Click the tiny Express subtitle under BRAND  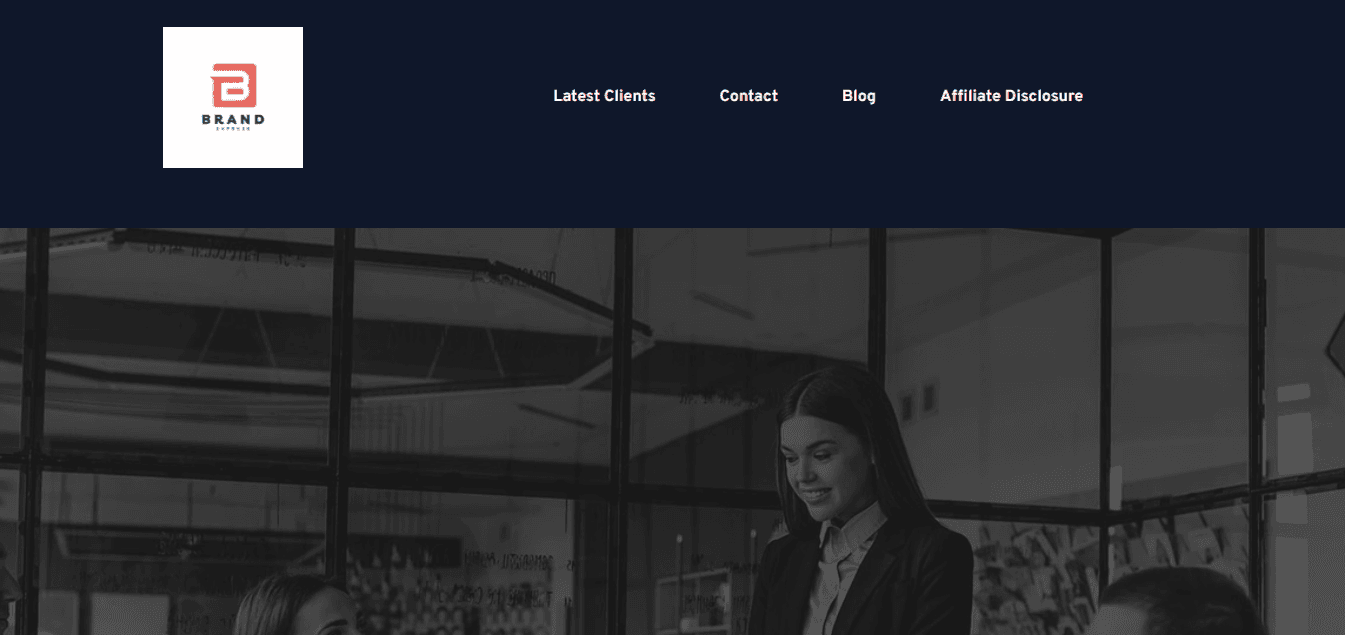pos(233,129)
